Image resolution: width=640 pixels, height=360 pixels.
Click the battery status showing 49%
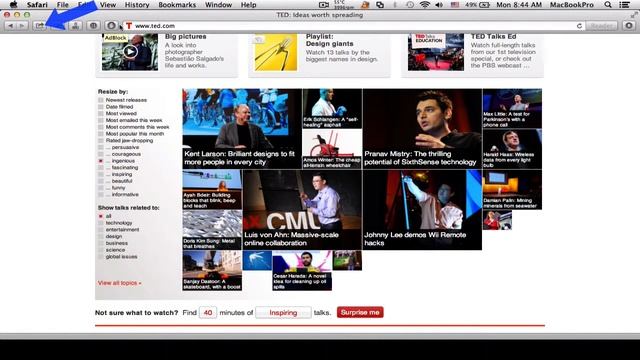coord(477,5)
